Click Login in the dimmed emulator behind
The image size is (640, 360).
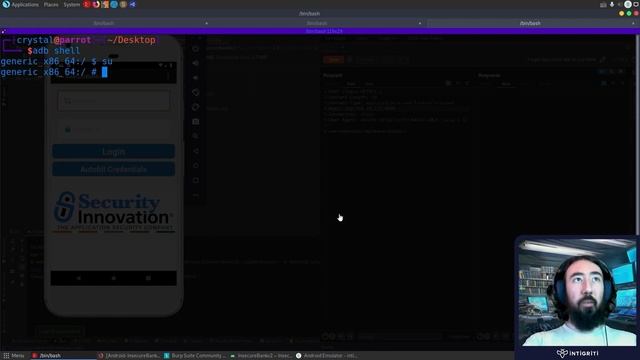click(113, 151)
